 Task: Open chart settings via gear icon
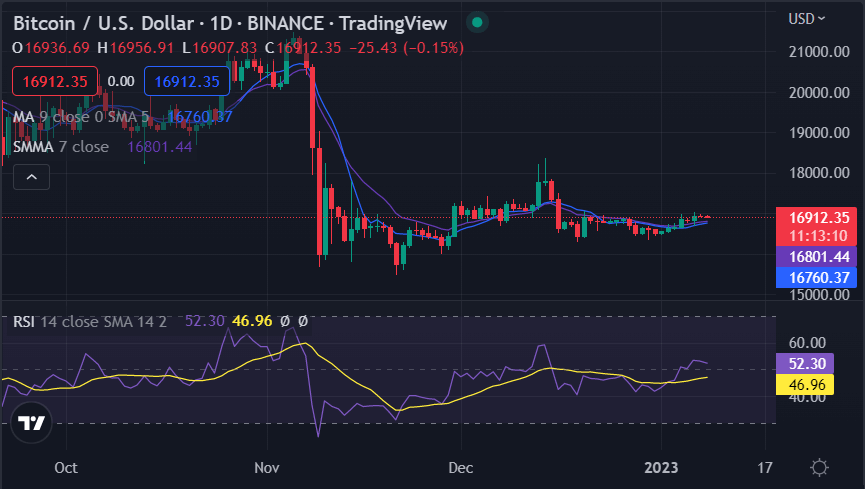coord(819,467)
